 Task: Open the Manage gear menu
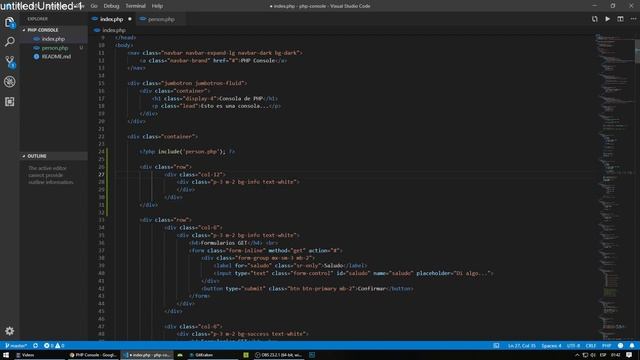[x=10, y=331]
